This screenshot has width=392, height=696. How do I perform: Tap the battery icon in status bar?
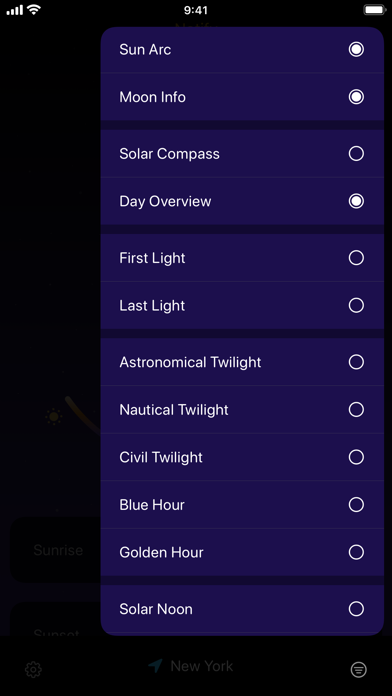(x=374, y=10)
